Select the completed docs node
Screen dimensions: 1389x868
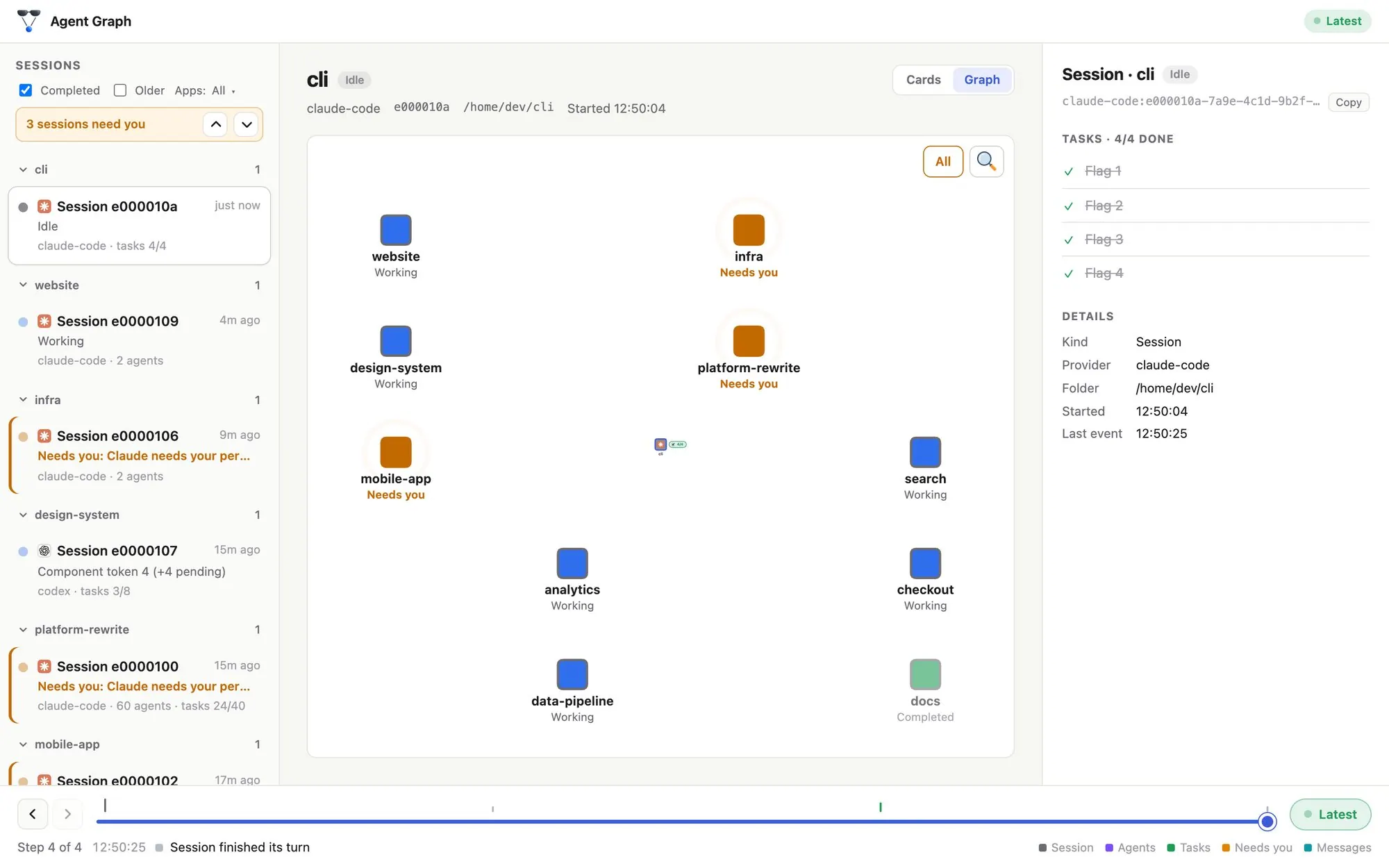pyautogui.click(x=925, y=674)
